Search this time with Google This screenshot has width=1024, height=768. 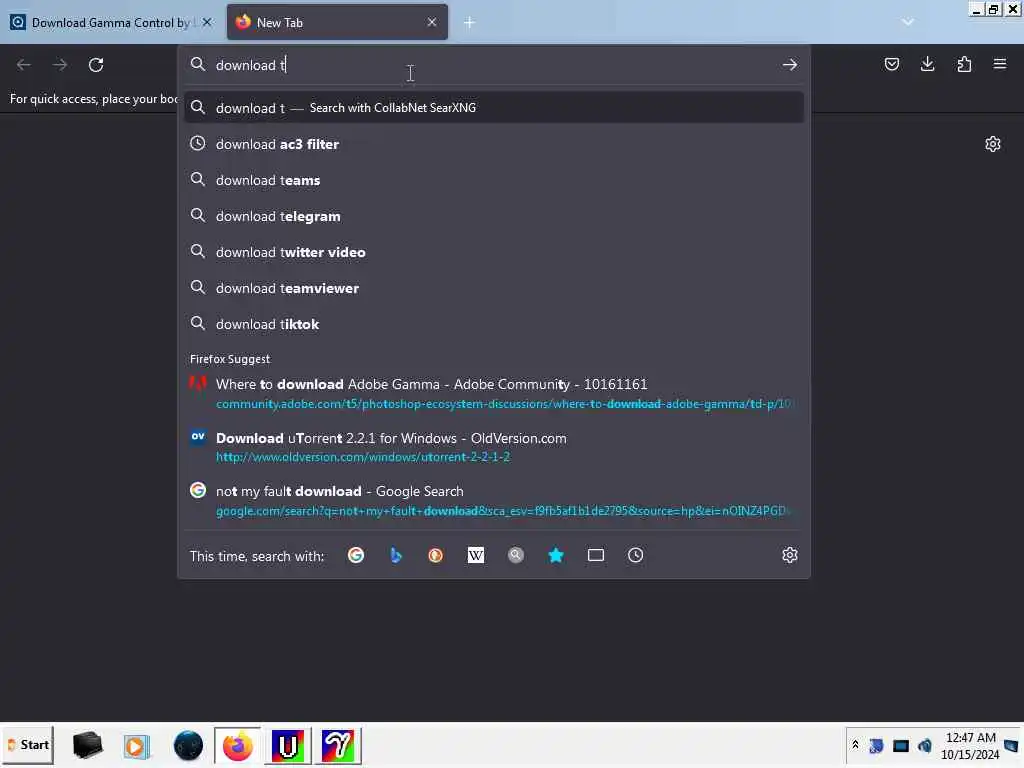pyautogui.click(x=356, y=555)
